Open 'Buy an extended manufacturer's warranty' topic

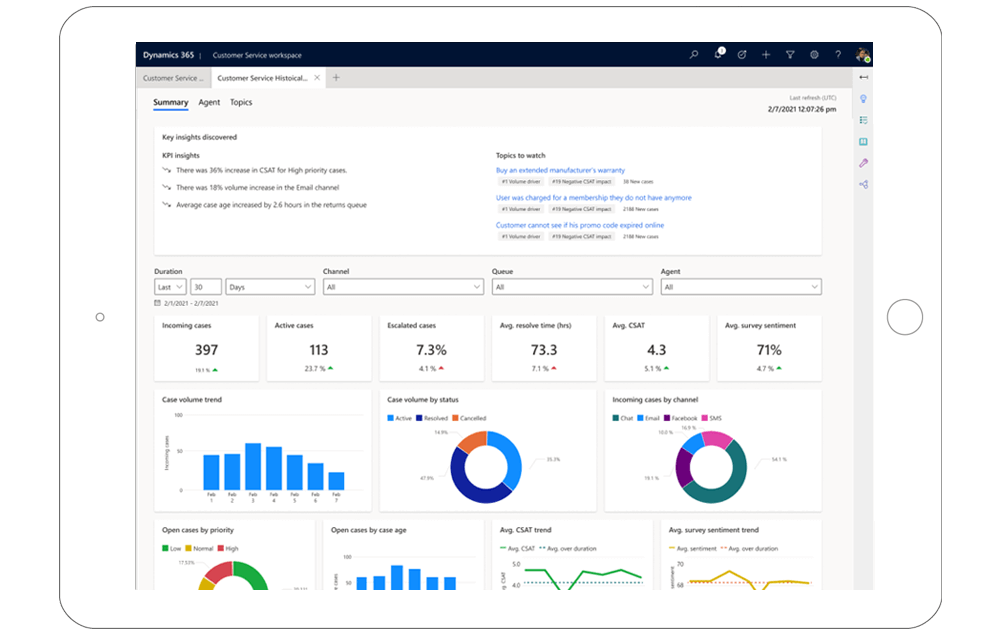point(561,170)
